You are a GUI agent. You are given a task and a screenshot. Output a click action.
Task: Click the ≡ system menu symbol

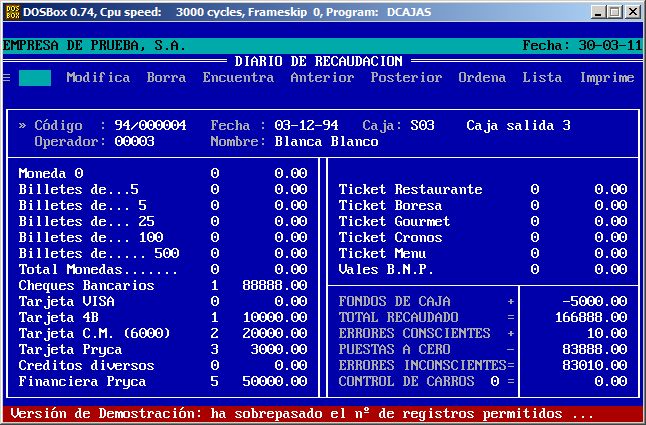[7, 78]
